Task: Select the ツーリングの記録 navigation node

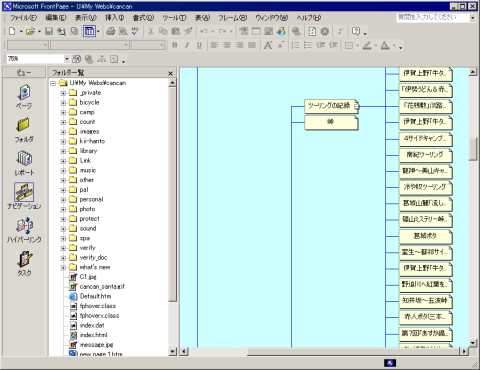Action: click(331, 106)
